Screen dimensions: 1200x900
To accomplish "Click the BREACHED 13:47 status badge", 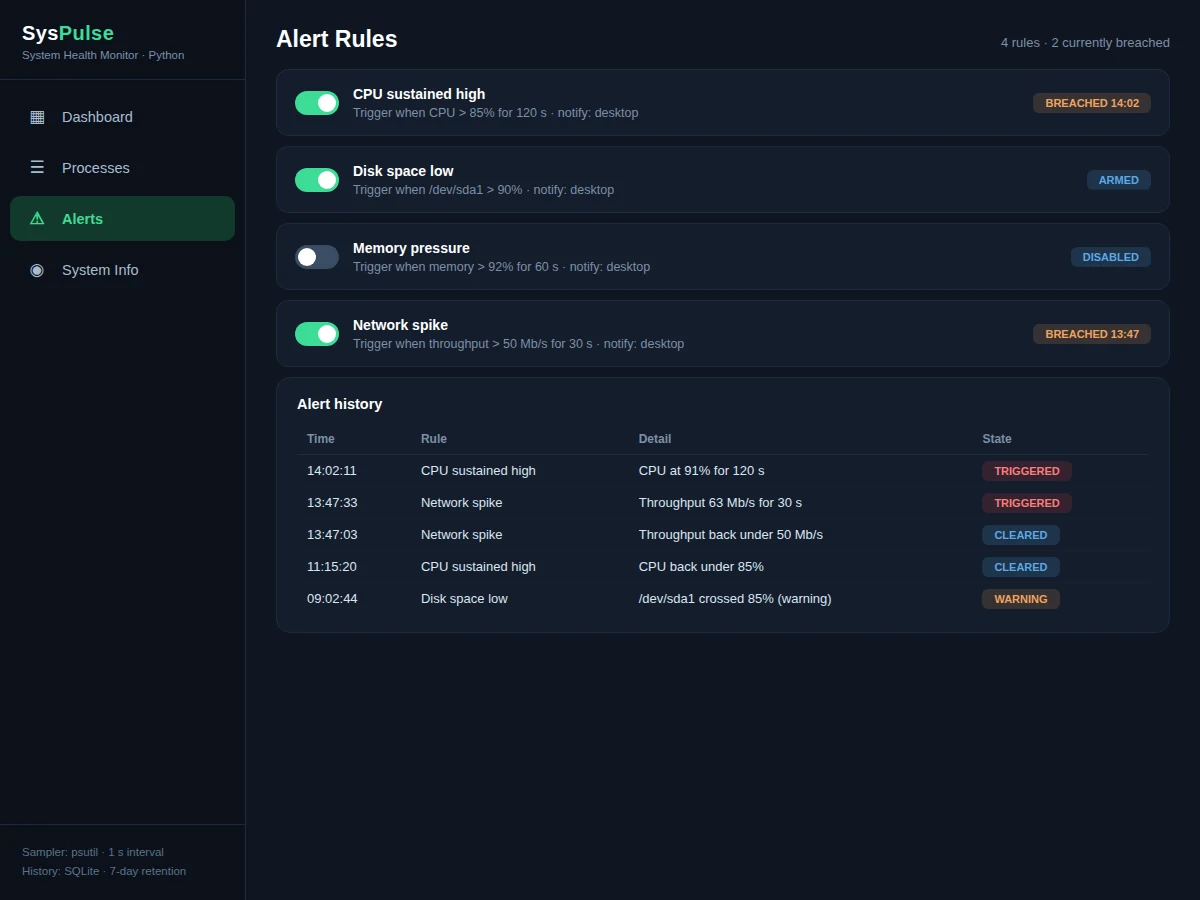I will coord(1092,334).
